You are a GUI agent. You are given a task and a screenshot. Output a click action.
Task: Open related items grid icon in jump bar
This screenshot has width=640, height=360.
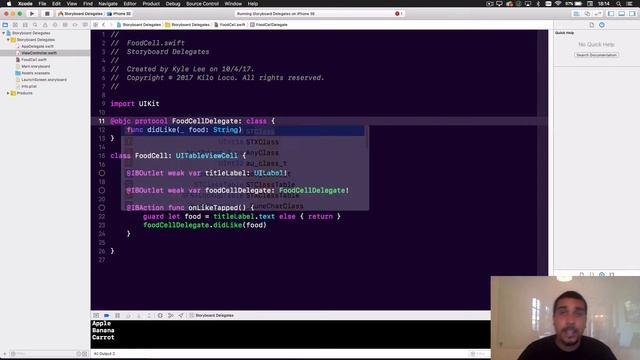tap(96, 25)
